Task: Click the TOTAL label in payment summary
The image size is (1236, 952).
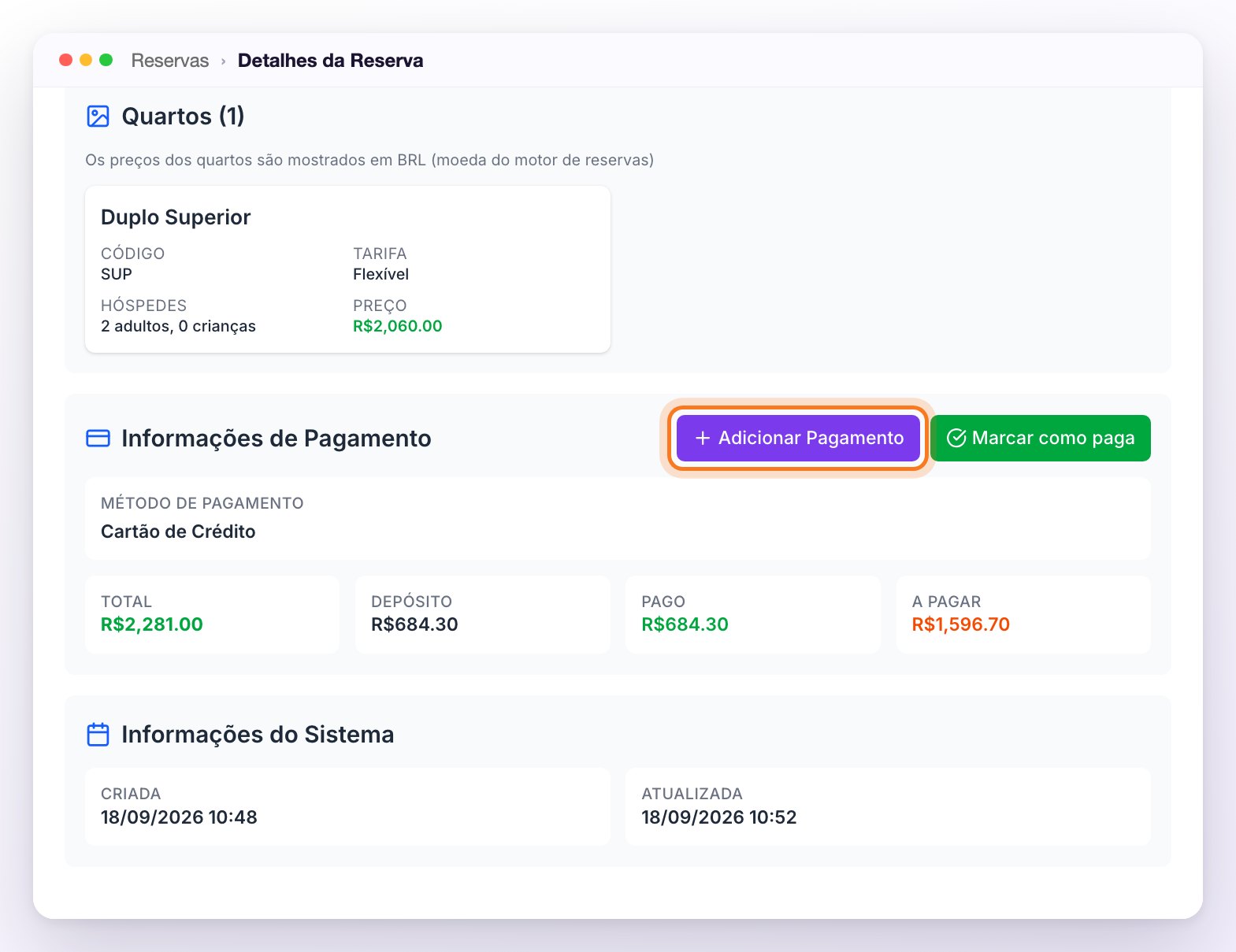Action: click(x=126, y=602)
